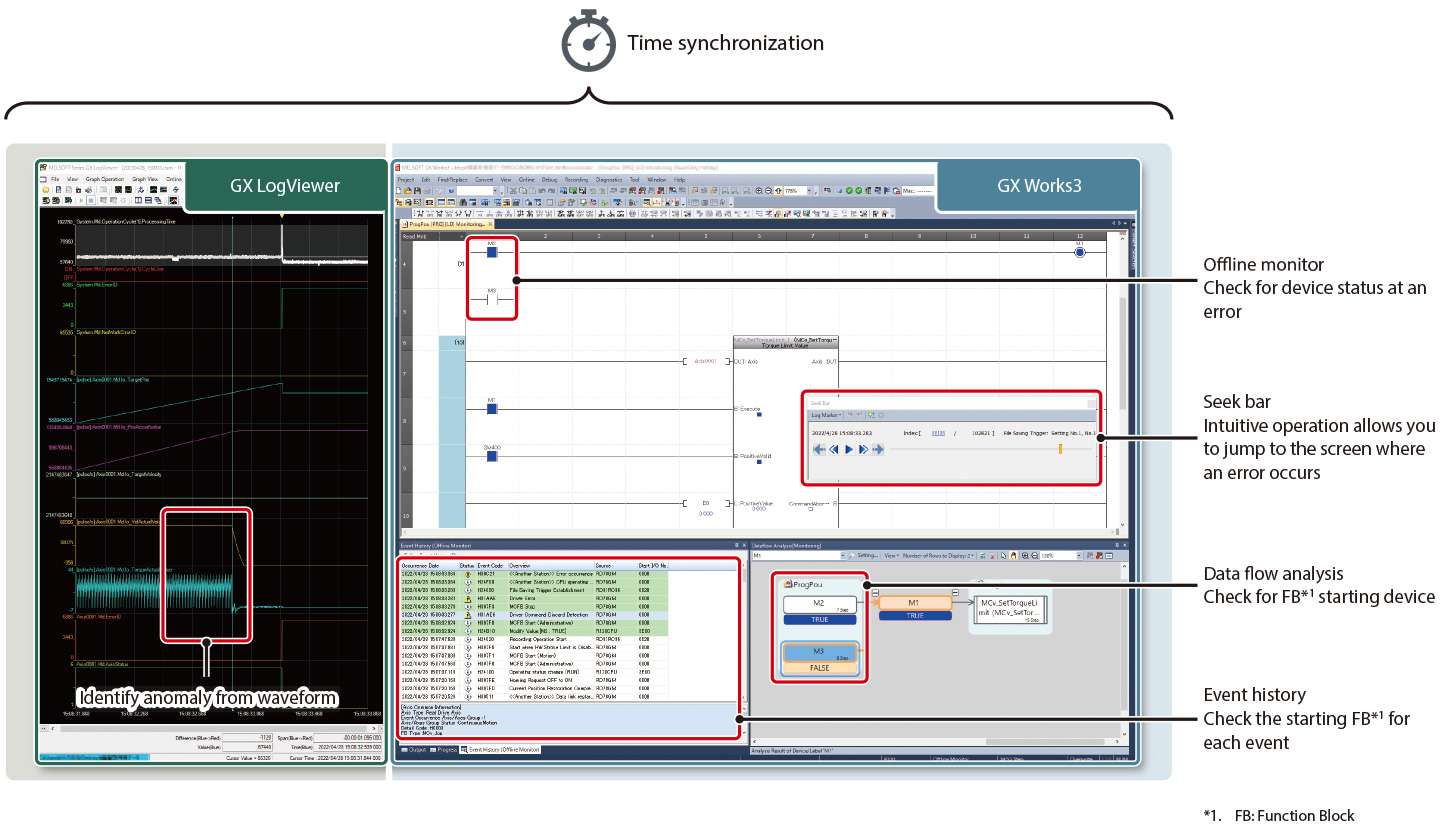Viewport: 1440px width, 830px height.
Task: Select the hand pan tool in Dataflow Analysis toolbar
Action: coord(1013,554)
